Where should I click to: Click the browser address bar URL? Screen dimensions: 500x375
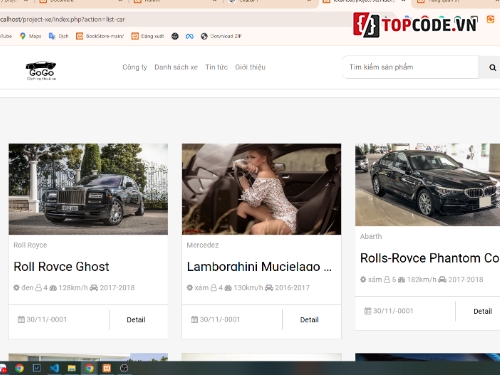62,19
